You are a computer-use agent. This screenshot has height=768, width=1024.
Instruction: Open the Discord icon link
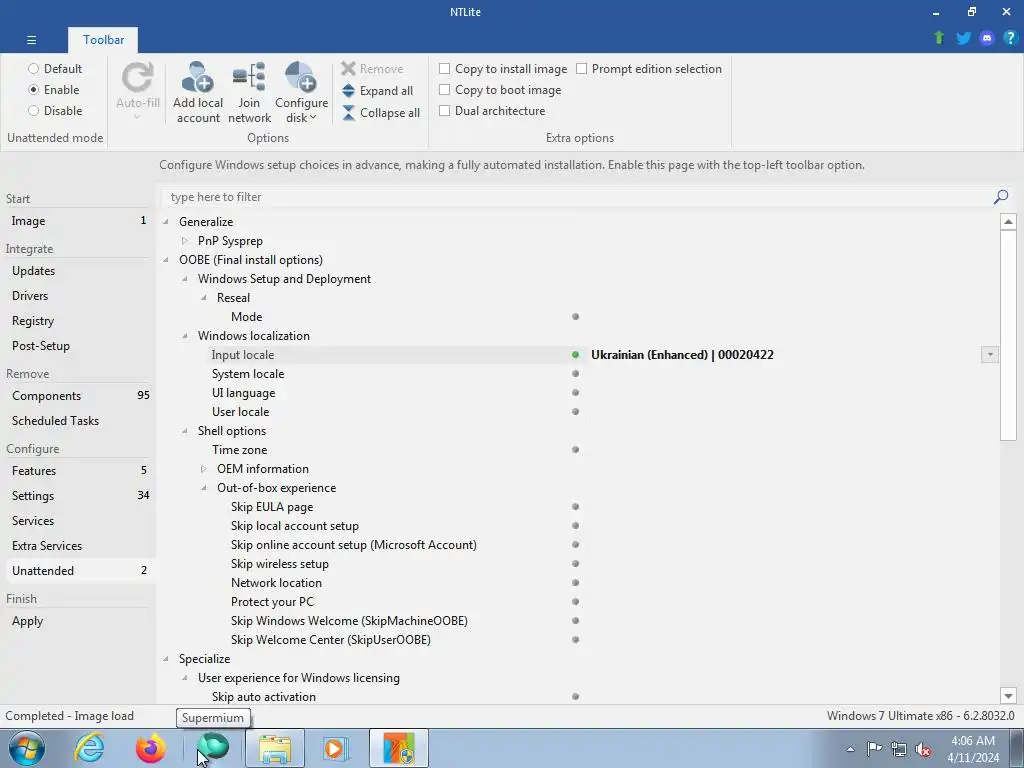[987, 38]
